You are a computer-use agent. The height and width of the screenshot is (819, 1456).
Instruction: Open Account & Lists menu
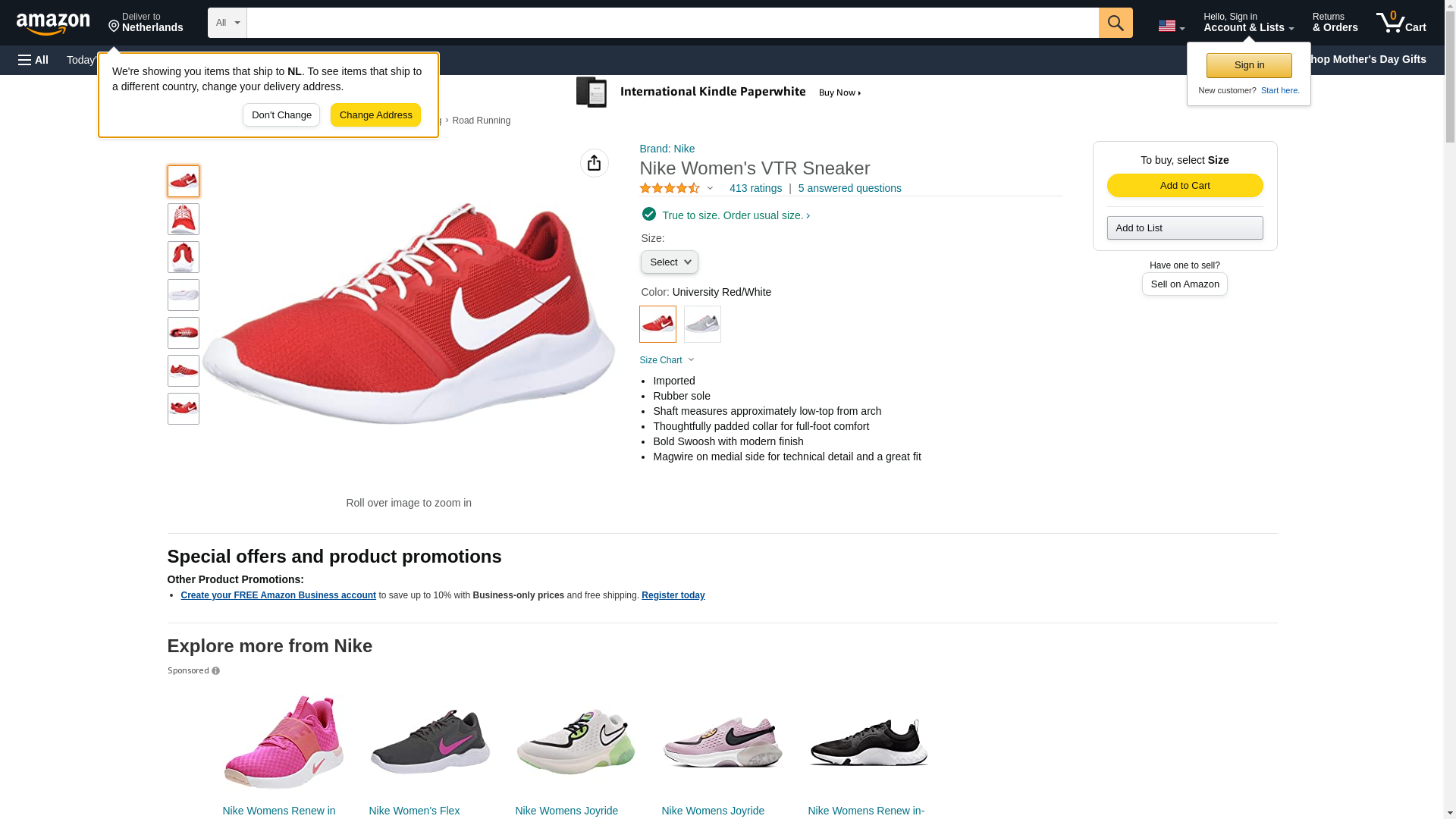click(x=1247, y=23)
